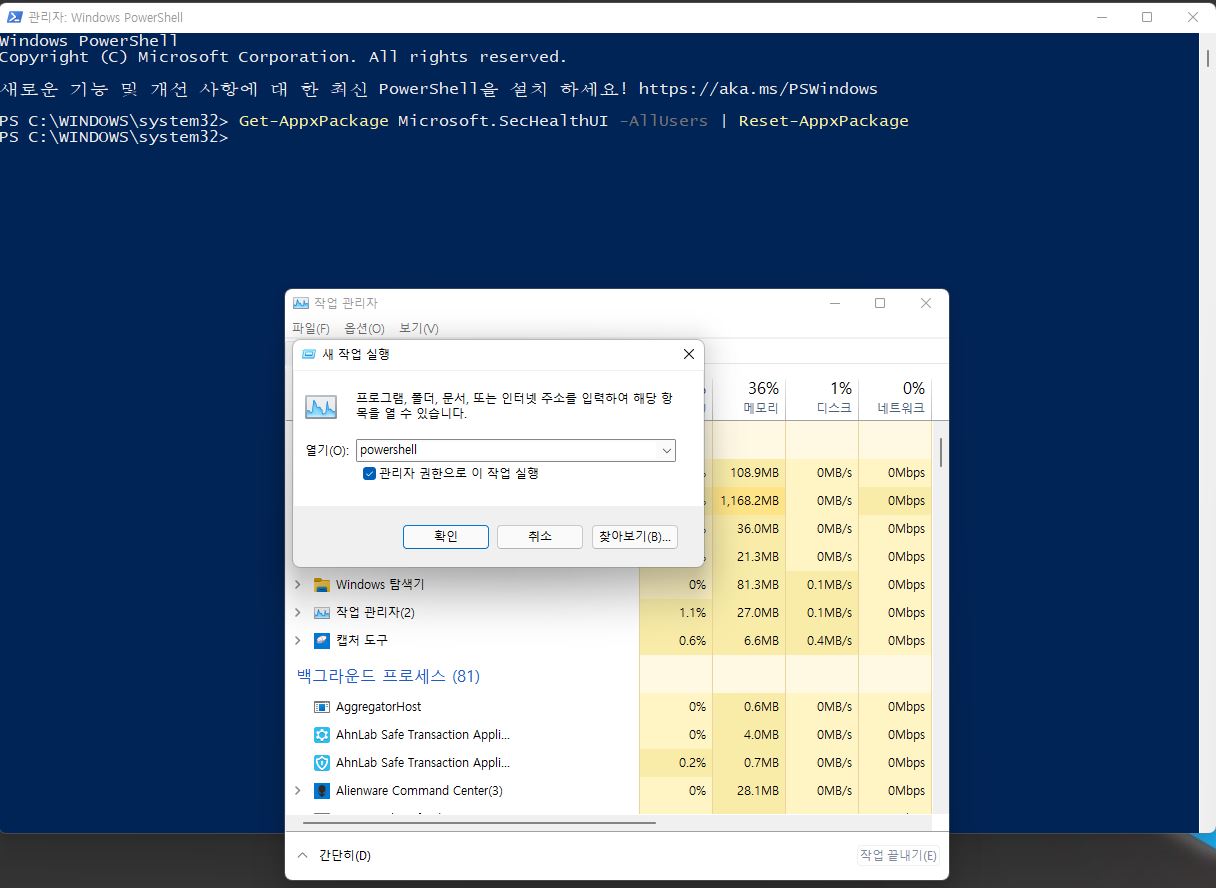This screenshot has width=1216, height=888.
Task: Sort by the 메모리 column header
Action: coord(749,398)
